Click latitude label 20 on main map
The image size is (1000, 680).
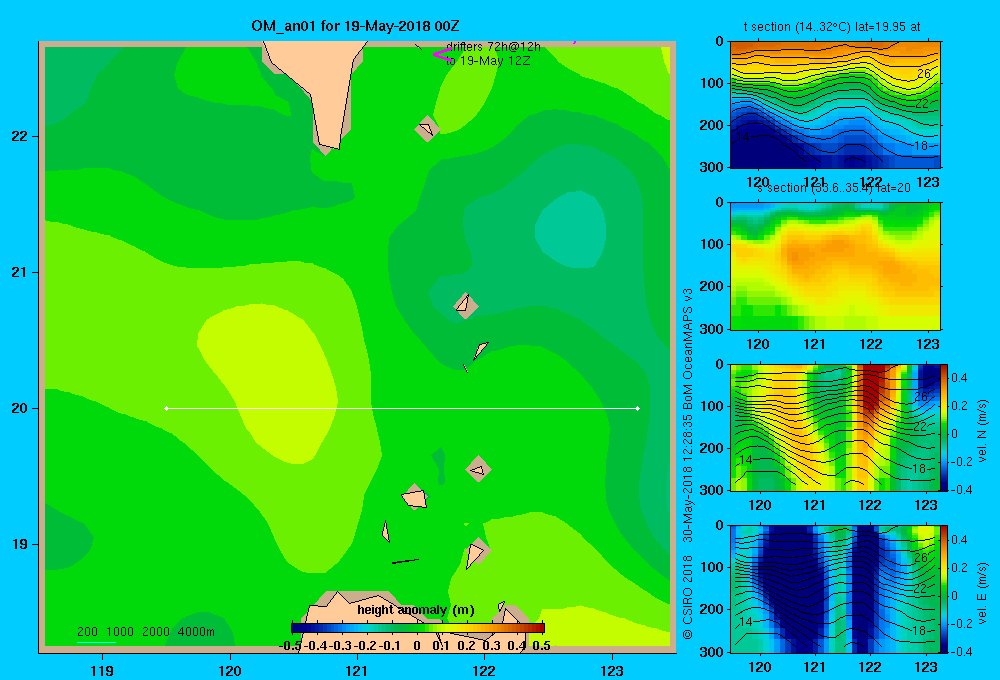coord(20,408)
